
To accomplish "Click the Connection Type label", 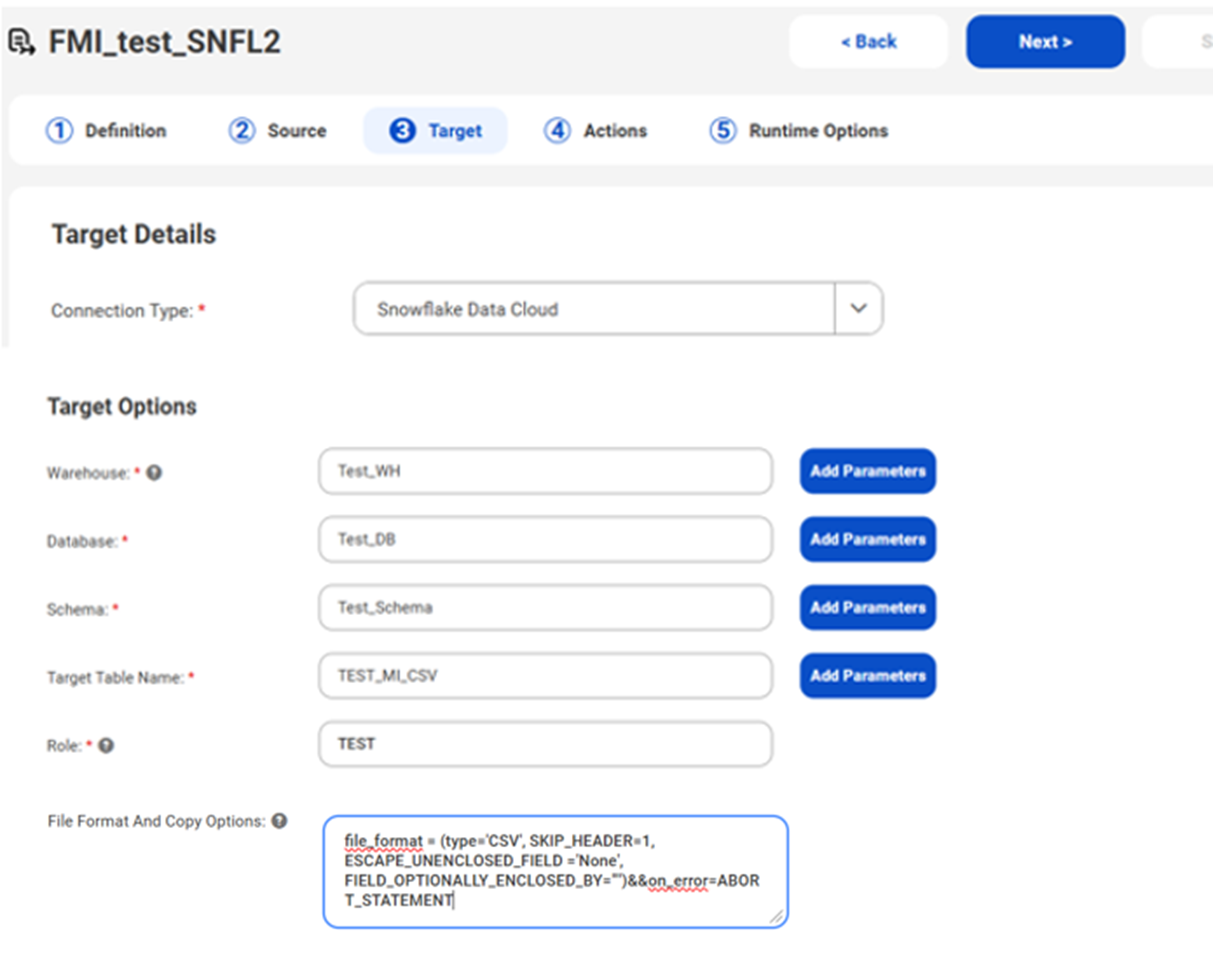I will coord(128,310).
